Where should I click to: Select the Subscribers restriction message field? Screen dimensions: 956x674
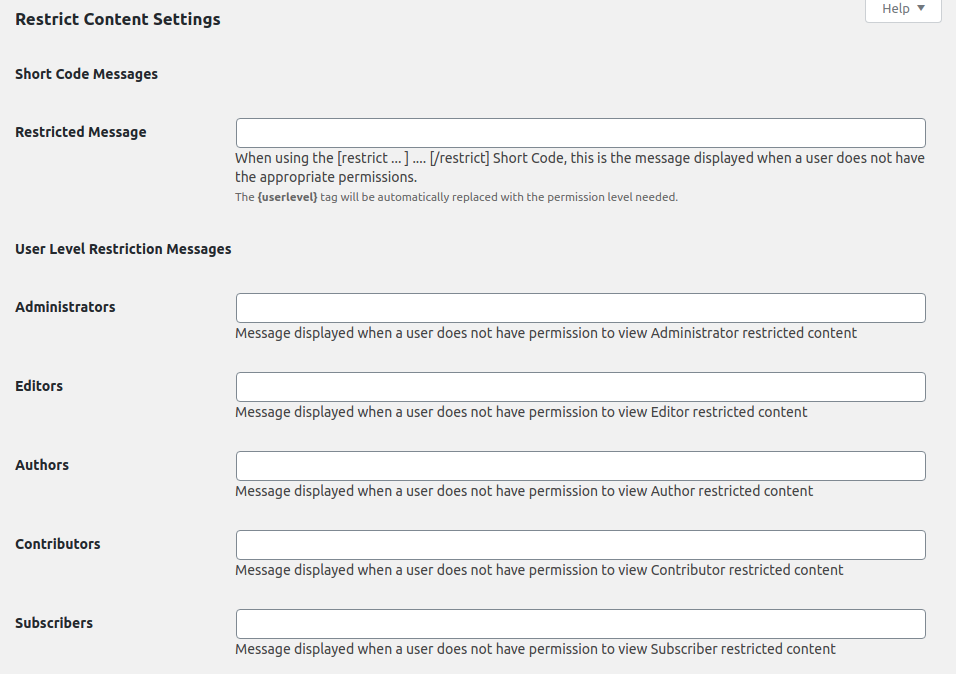[580, 623]
